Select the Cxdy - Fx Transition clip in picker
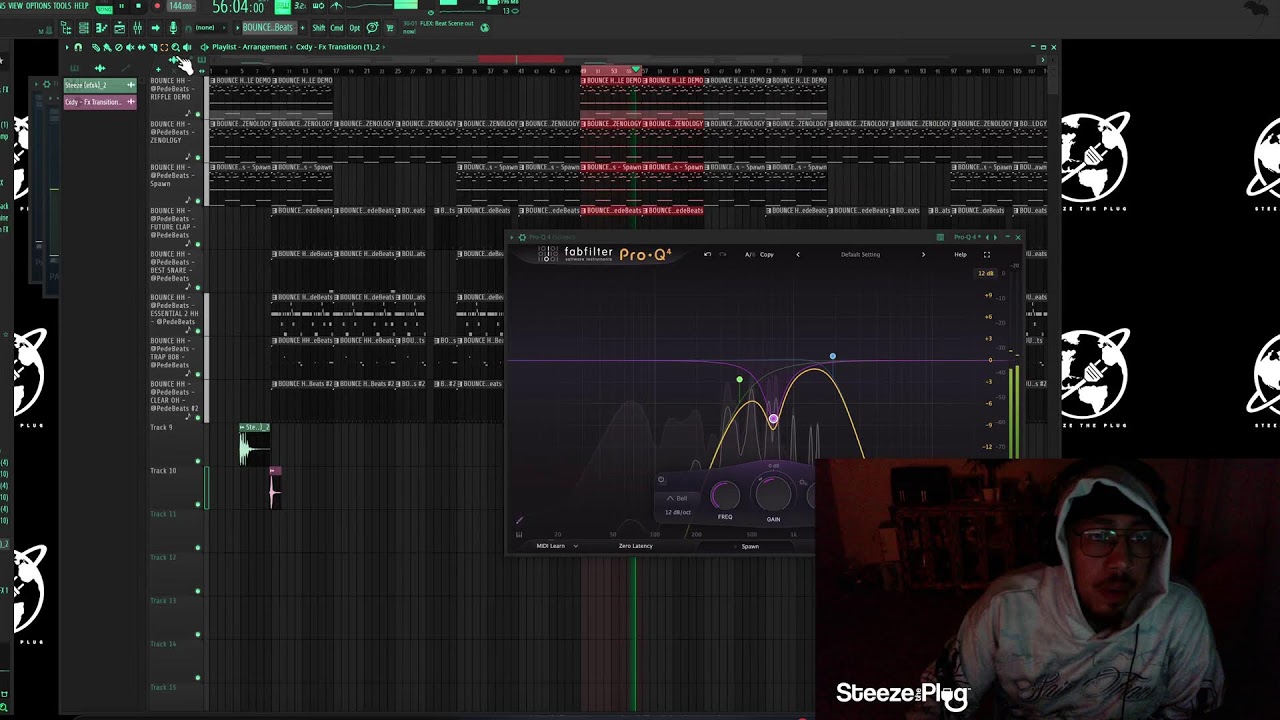 pos(100,102)
